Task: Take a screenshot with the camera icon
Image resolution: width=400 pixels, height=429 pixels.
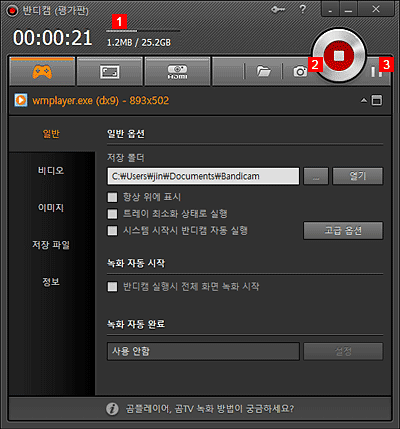Action: (300, 71)
